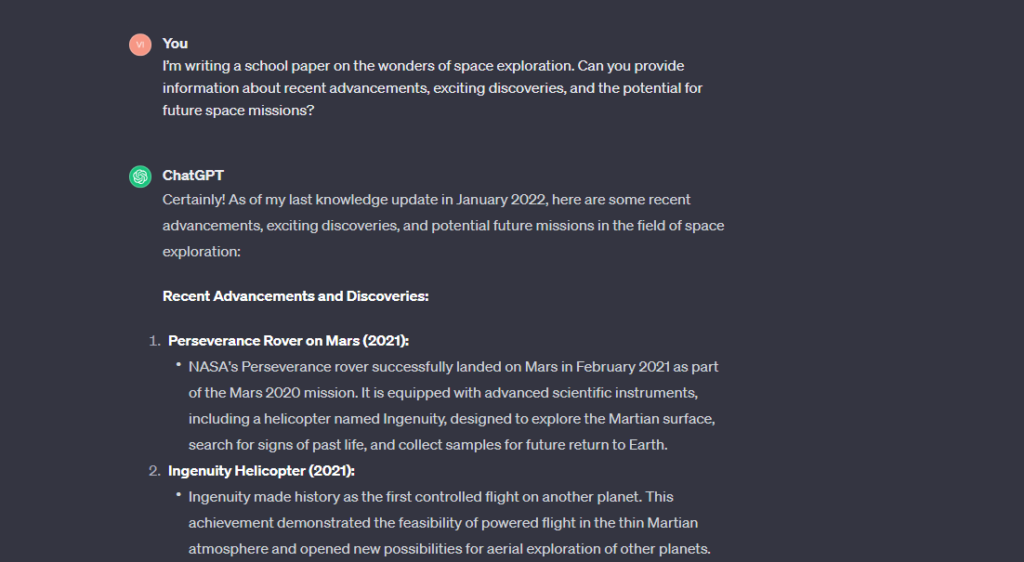Select the "Recent Advancements and Discoveries:" heading
Screen dimensions: 1024x562
point(295,297)
